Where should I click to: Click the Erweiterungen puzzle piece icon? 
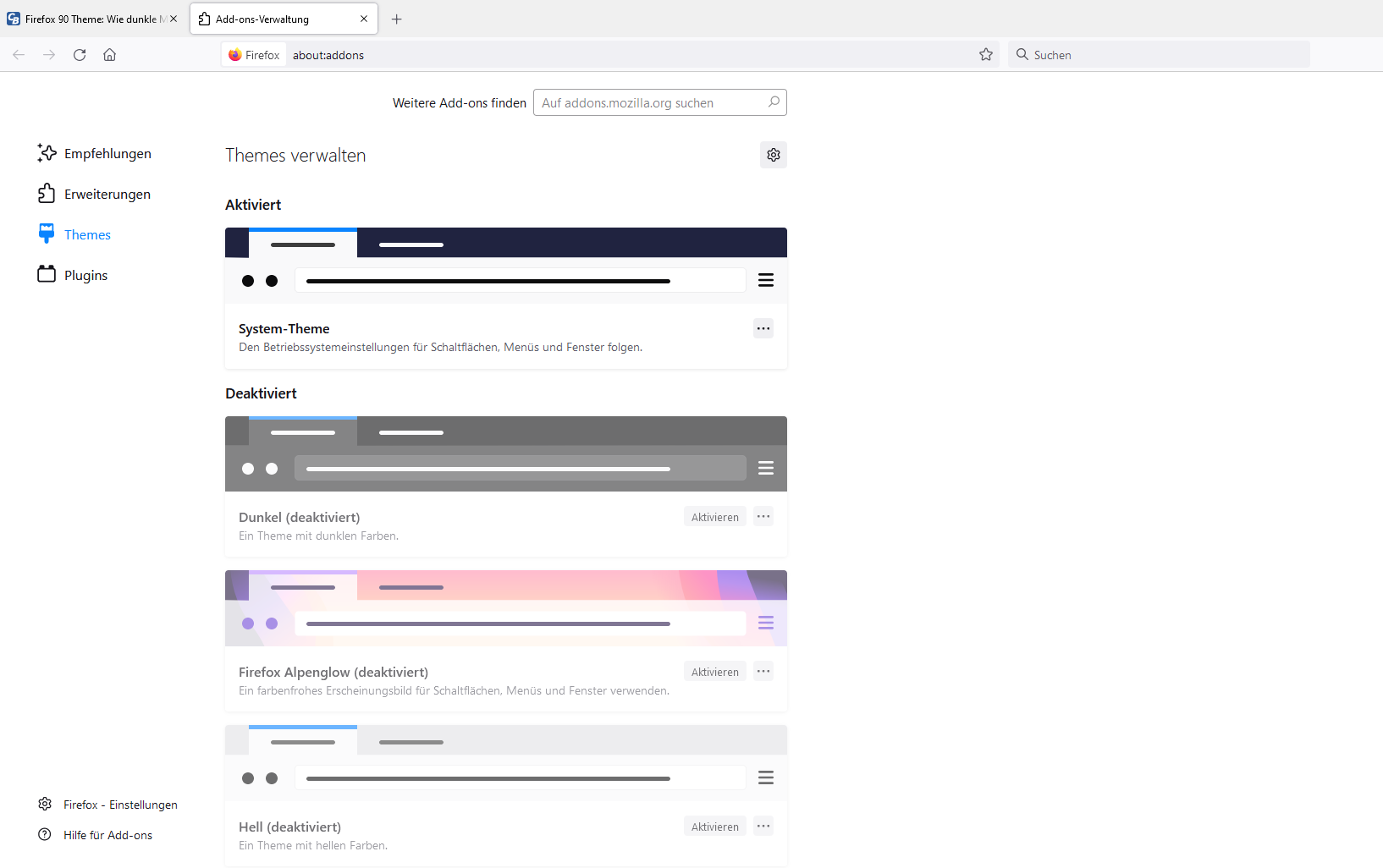click(x=47, y=194)
